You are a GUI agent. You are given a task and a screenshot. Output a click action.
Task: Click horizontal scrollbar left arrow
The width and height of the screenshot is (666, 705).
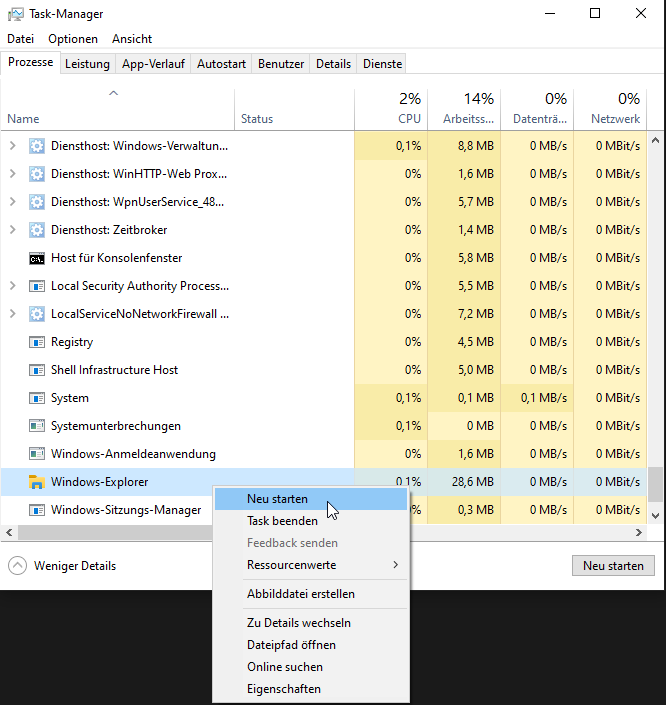pyautogui.click(x=9, y=532)
